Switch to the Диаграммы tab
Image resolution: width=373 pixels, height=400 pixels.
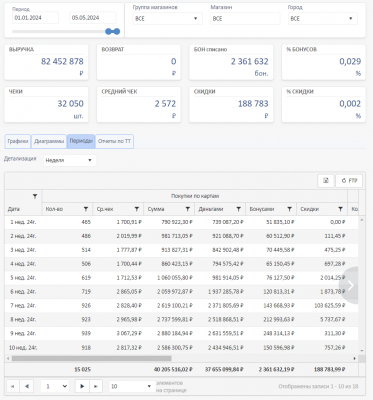[49, 141]
